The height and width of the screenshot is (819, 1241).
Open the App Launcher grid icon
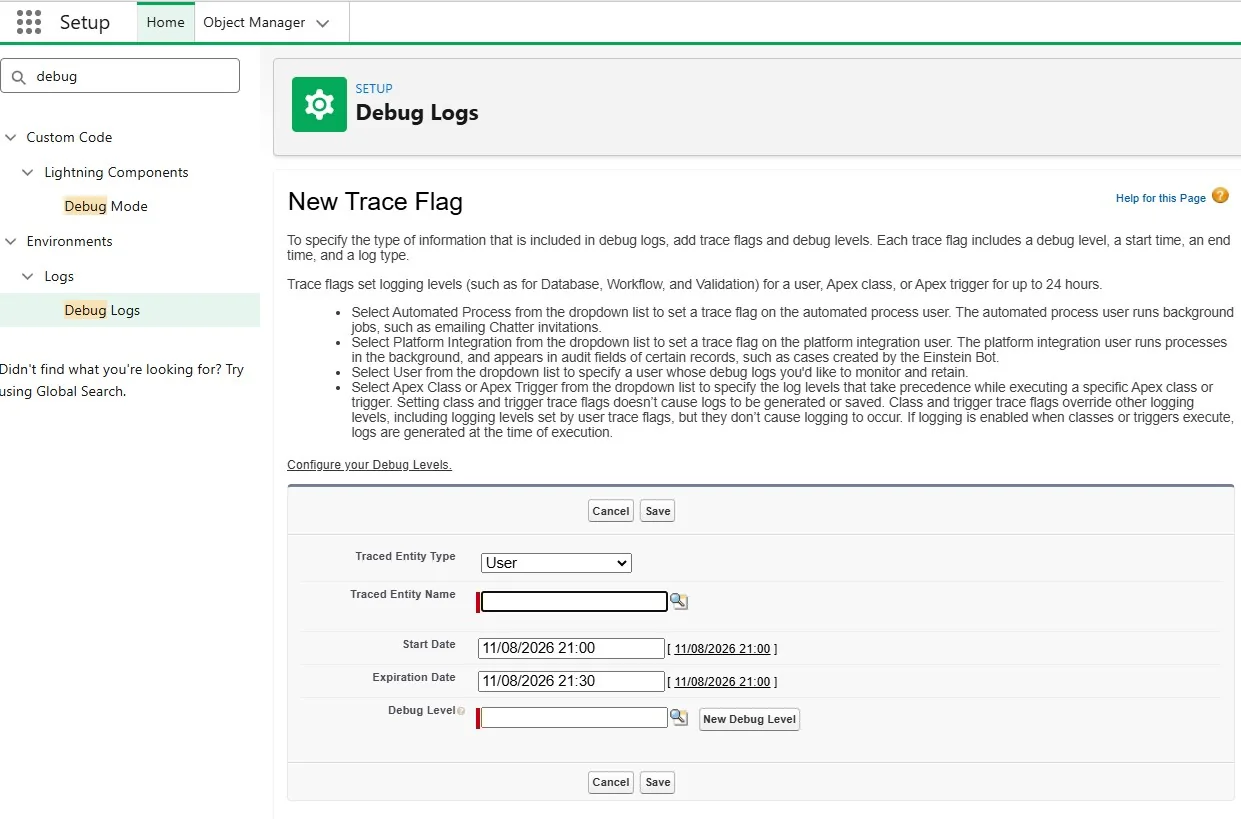click(x=29, y=22)
